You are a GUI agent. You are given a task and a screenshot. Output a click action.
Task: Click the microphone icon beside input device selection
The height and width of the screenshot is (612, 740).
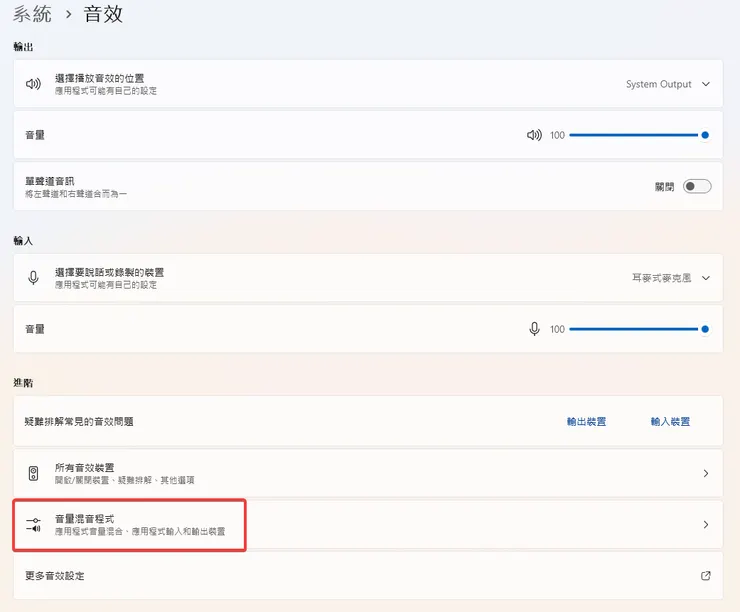coord(33,278)
